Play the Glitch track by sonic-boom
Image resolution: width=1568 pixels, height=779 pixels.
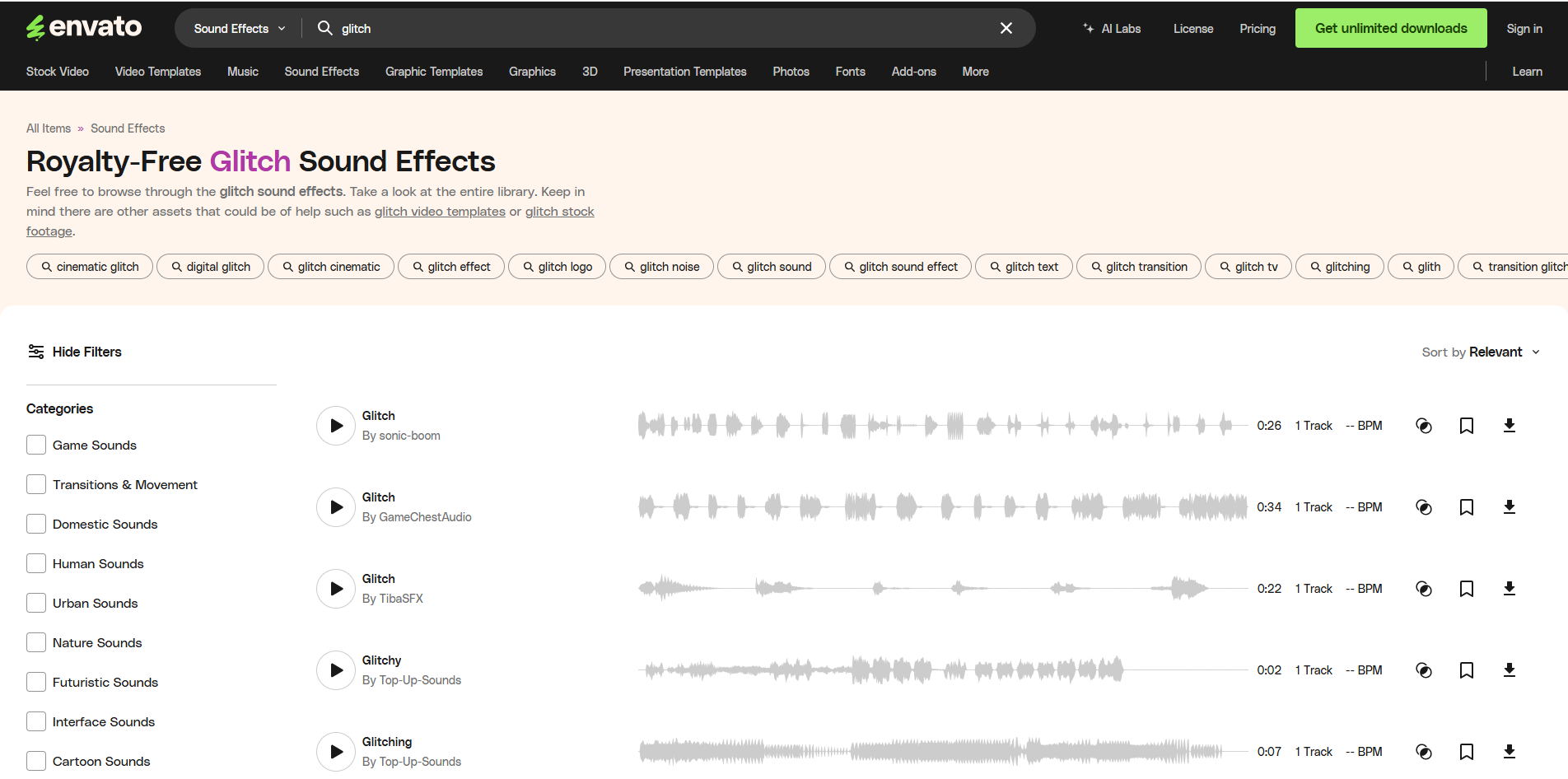(335, 425)
